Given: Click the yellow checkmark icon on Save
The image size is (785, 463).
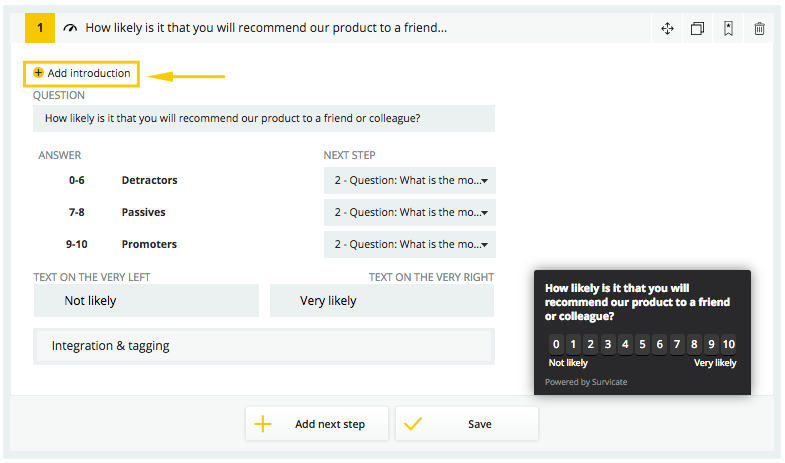Looking at the screenshot, I should click(x=413, y=424).
